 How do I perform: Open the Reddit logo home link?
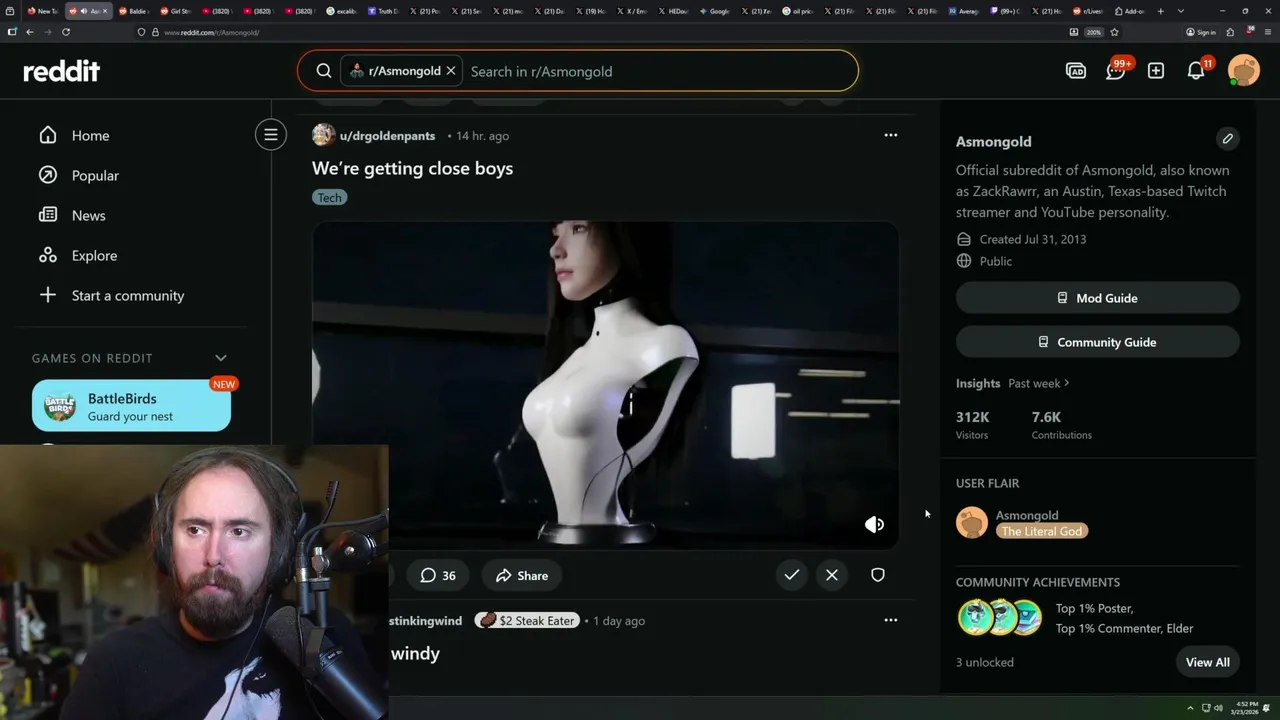(x=62, y=71)
